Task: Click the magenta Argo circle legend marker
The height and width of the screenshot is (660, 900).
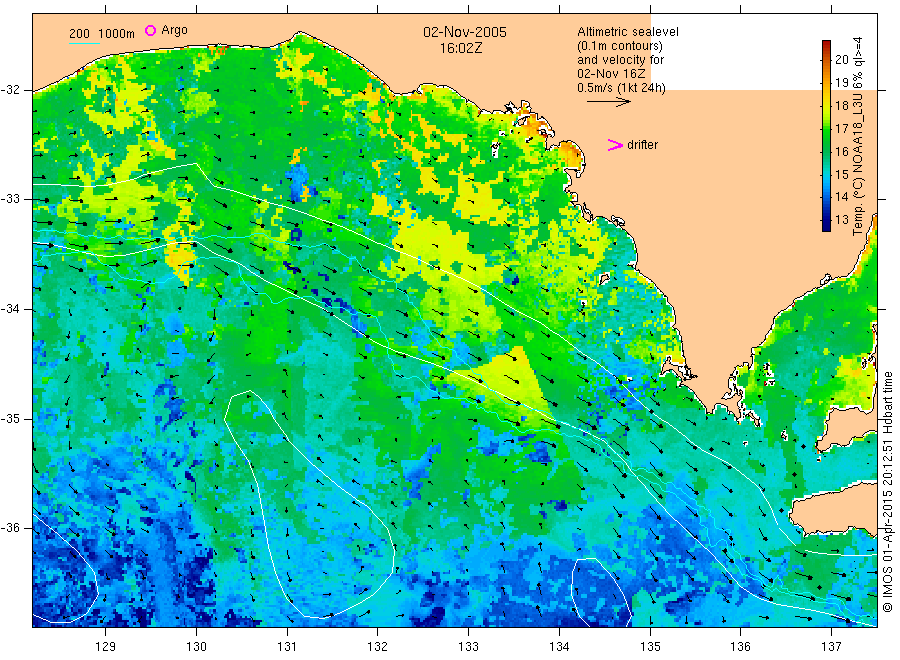Action: (150, 30)
